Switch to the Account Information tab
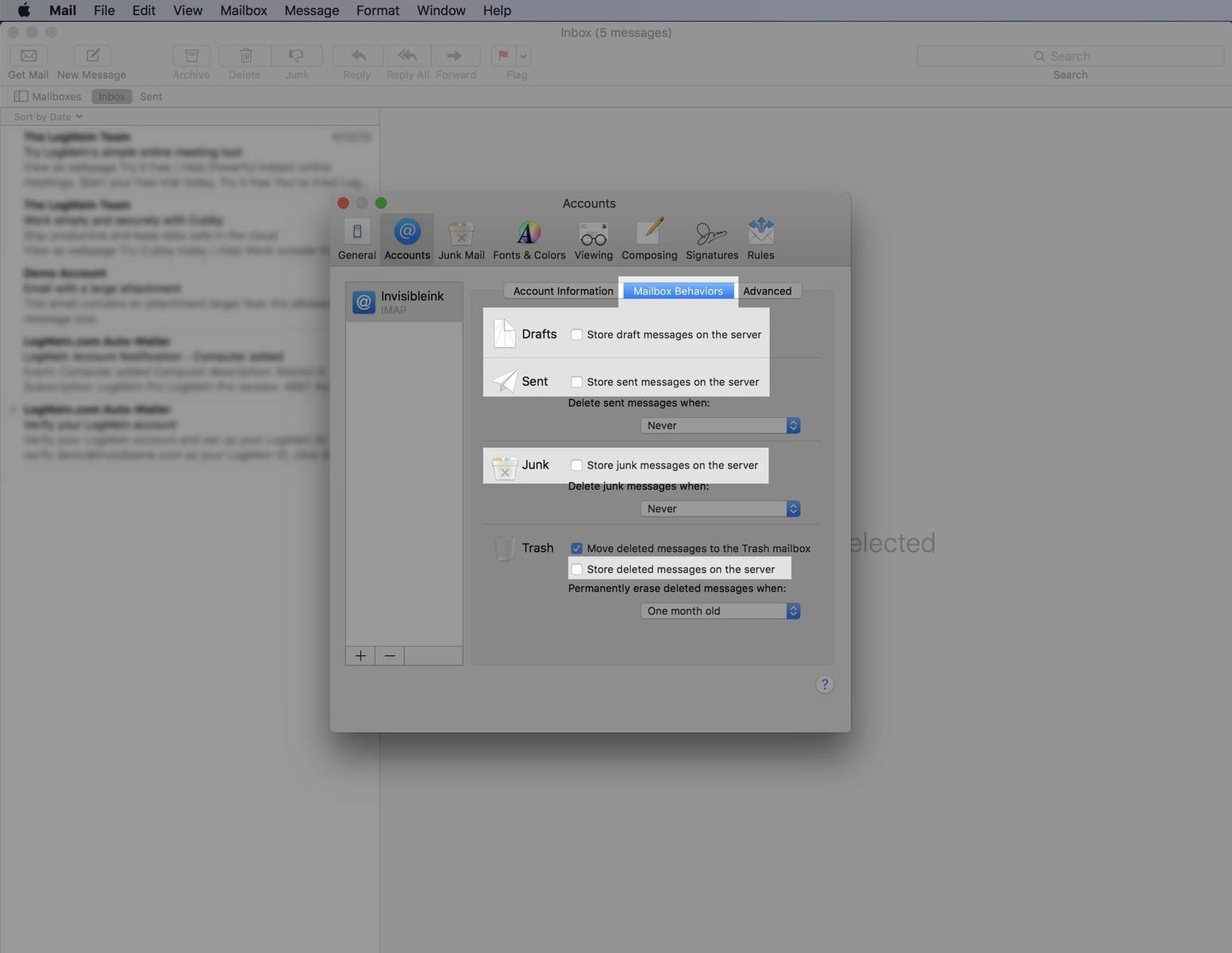The image size is (1232, 953). [x=563, y=291]
